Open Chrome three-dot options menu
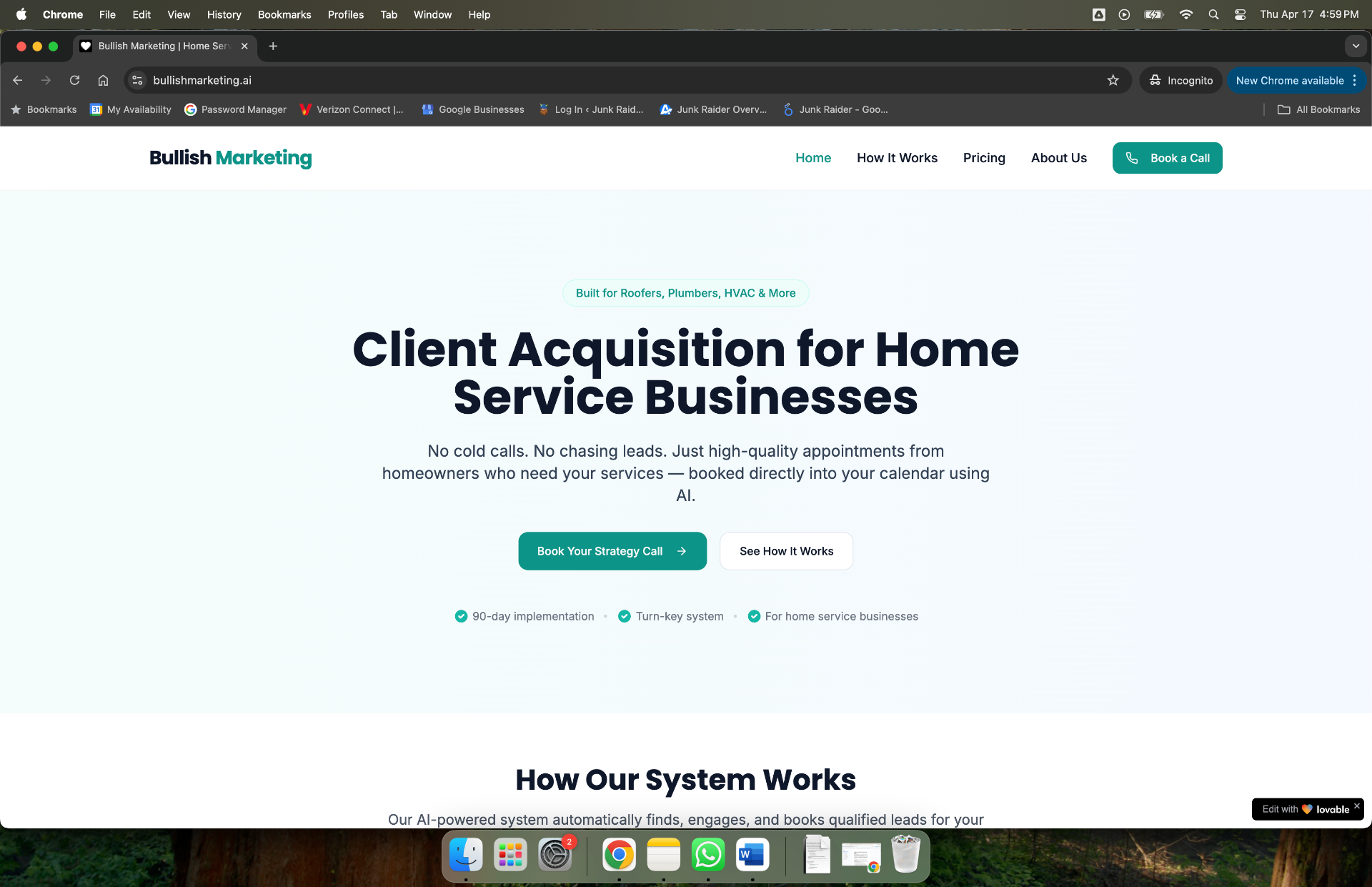 click(1354, 80)
